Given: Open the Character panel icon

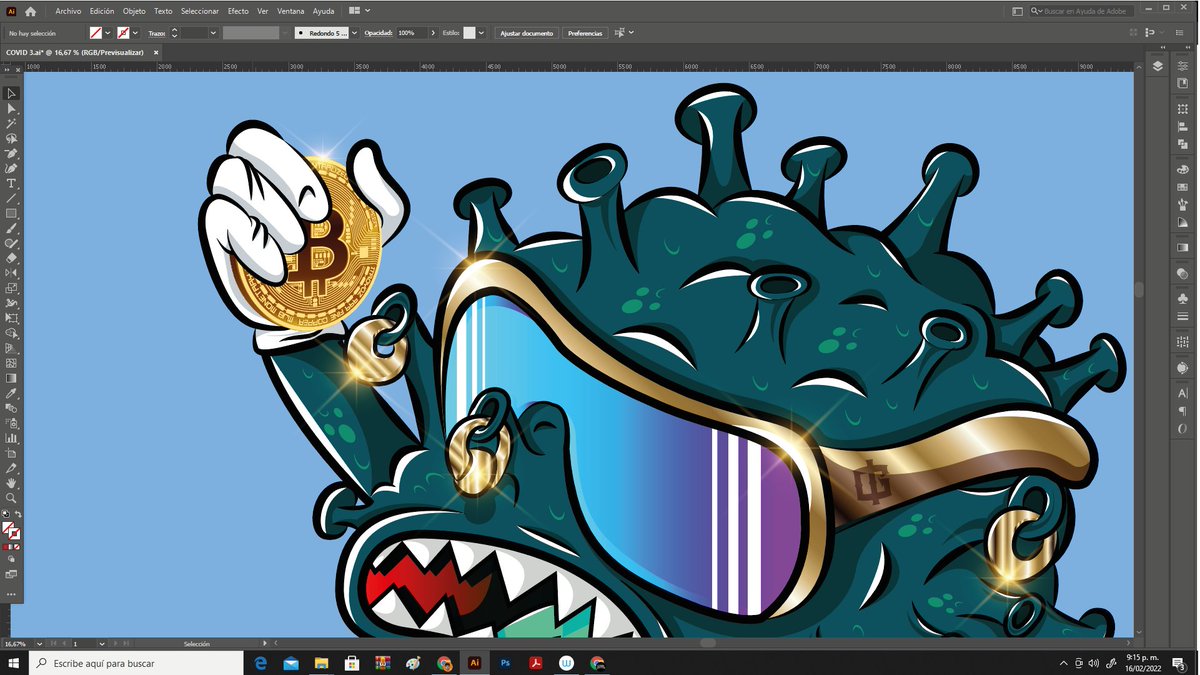Looking at the screenshot, I should click(x=1183, y=393).
